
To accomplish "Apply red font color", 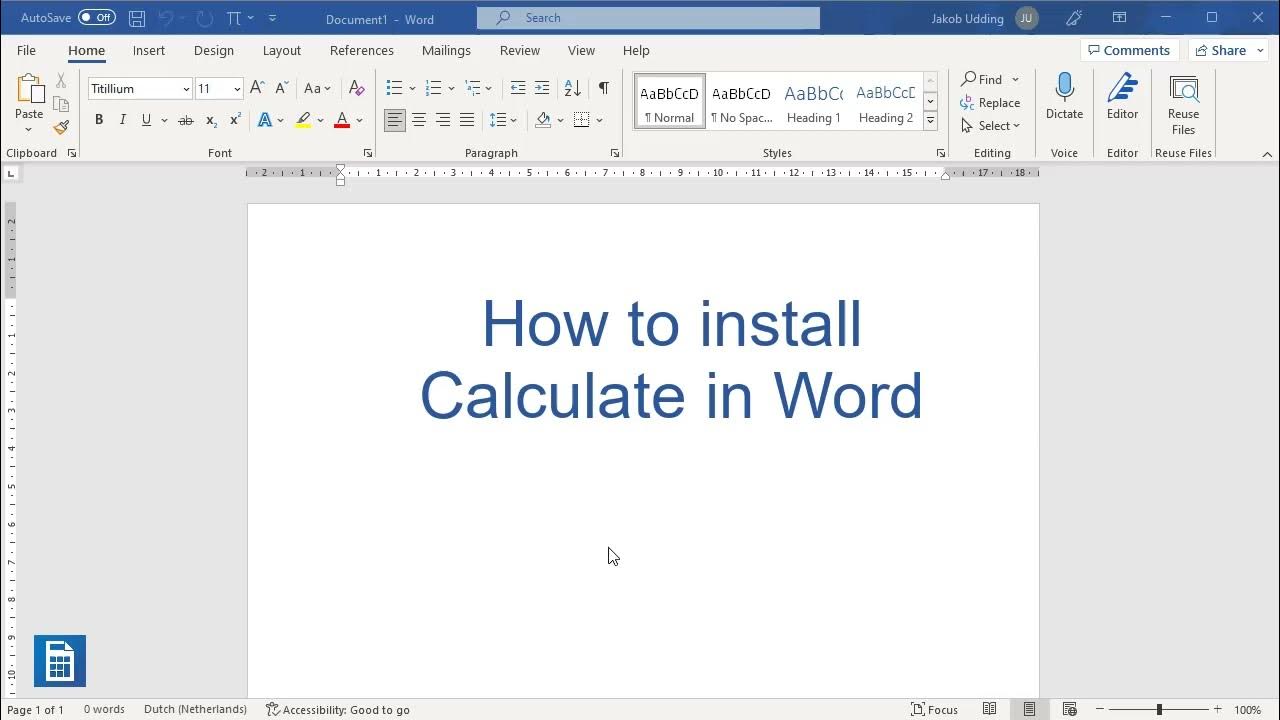I will tap(342, 120).
